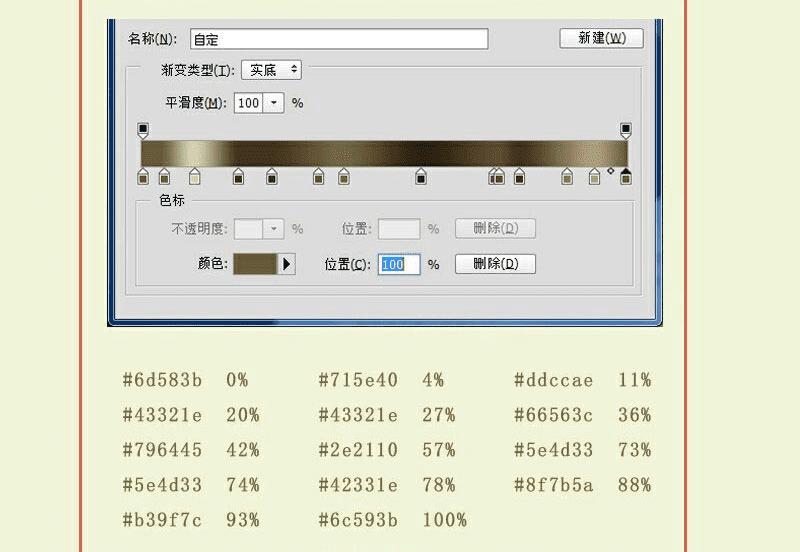Select the darkest color stop at 57%
The image size is (800, 552).
(x=420, y=177)
